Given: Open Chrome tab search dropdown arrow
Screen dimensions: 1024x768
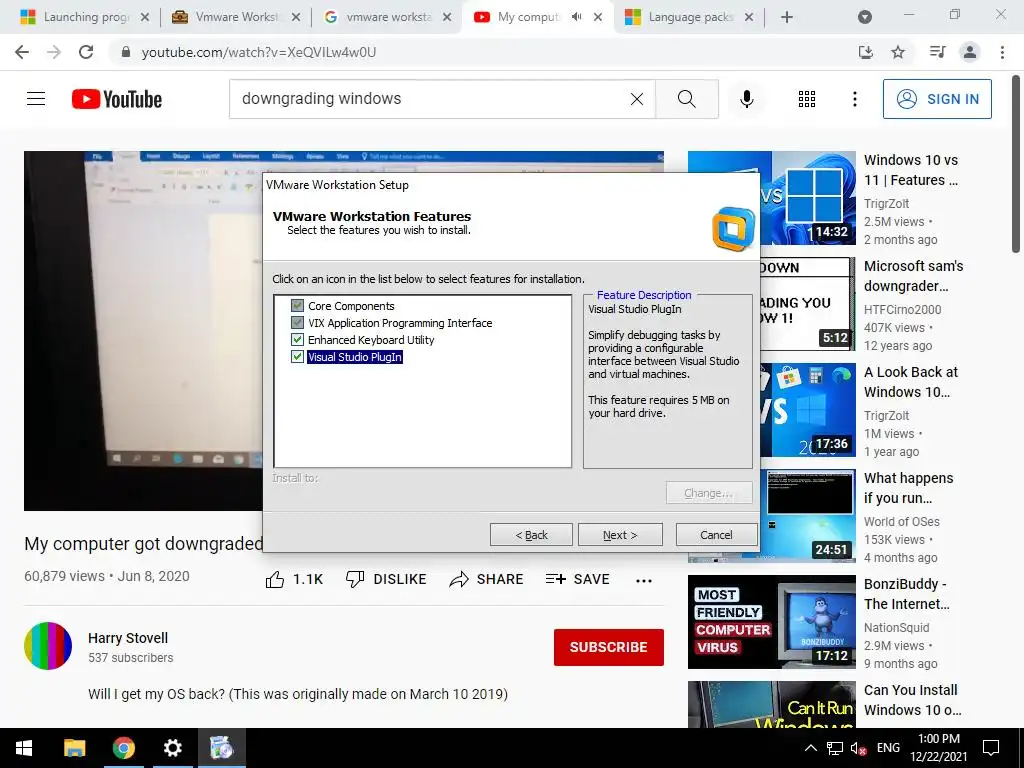Looking at the screenshot, I should (864, 17).
